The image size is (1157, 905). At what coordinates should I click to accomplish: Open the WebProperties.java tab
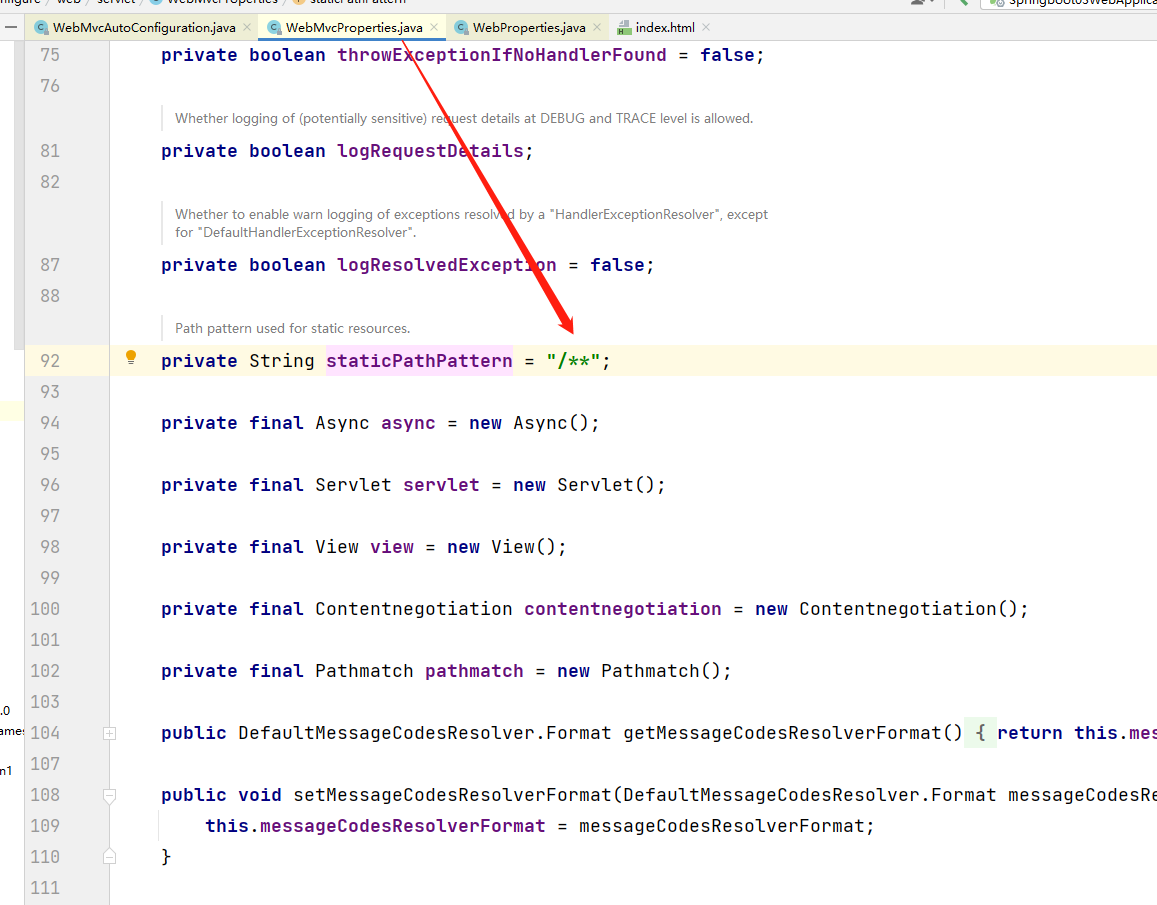[x=529, y=27]
